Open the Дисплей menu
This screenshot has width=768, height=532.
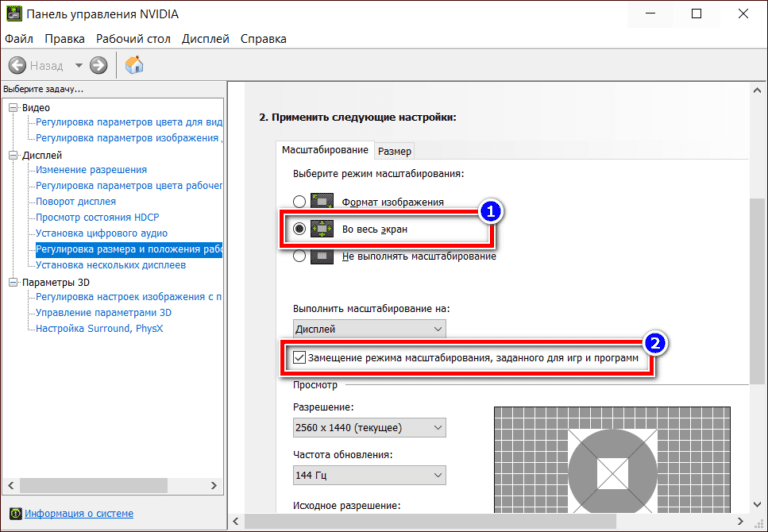(205, 39)
